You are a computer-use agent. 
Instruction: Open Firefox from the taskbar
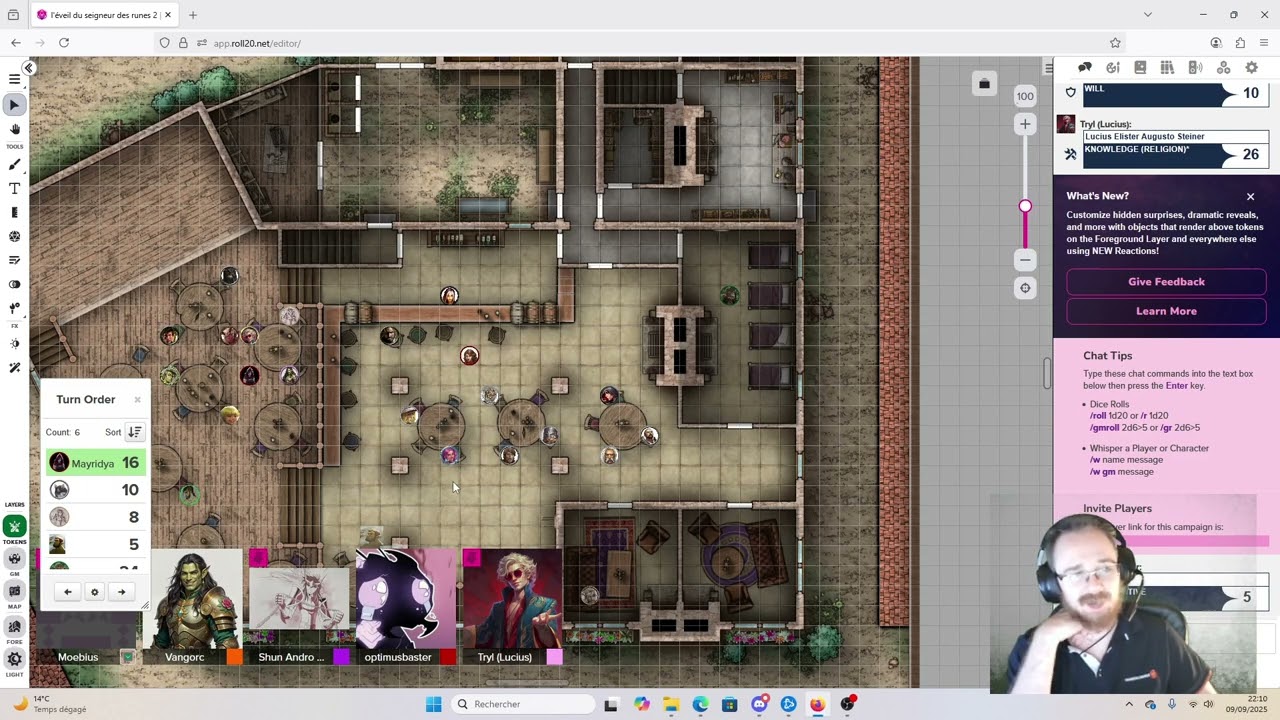click(817, 704)
